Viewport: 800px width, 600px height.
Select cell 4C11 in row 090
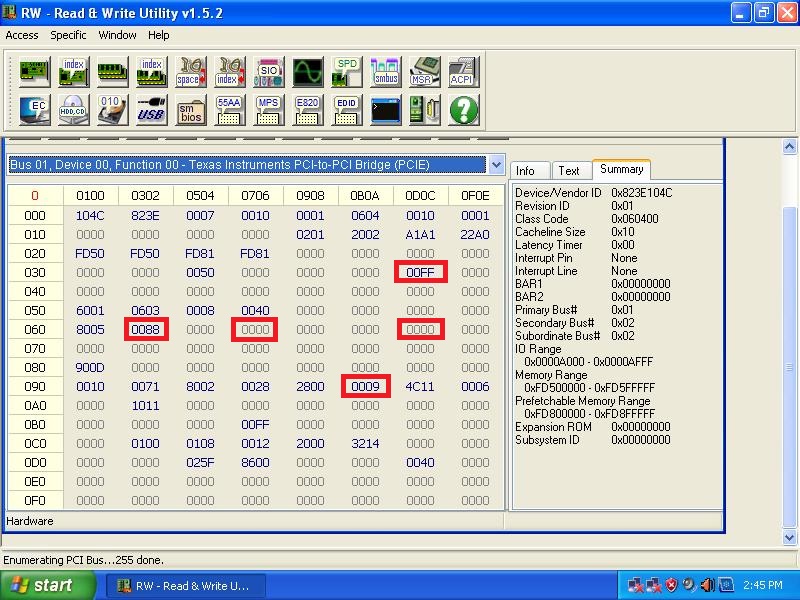tap(420, 387)
